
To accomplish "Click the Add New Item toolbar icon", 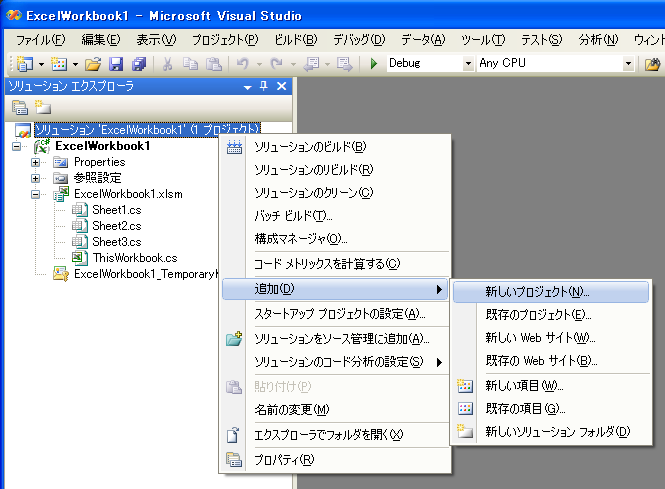I will (59, 64).
